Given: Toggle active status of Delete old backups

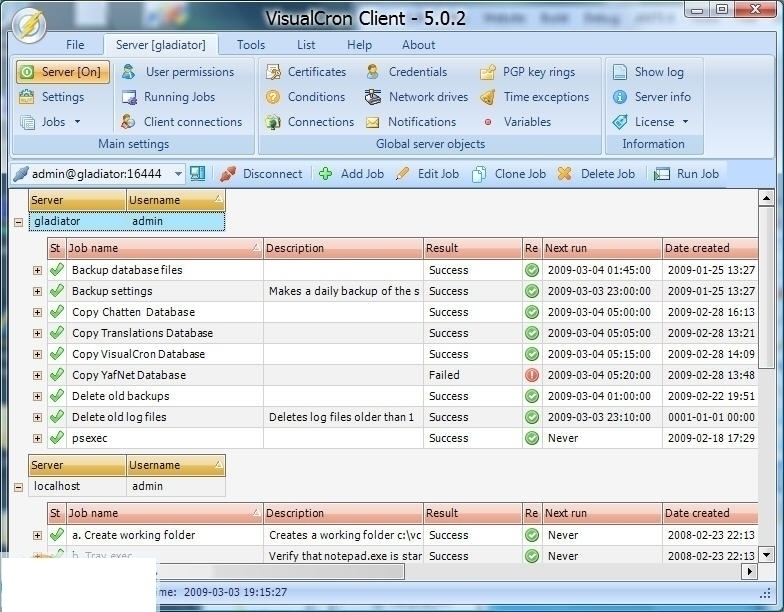Looking at the screenshot, I should point(57,396).
